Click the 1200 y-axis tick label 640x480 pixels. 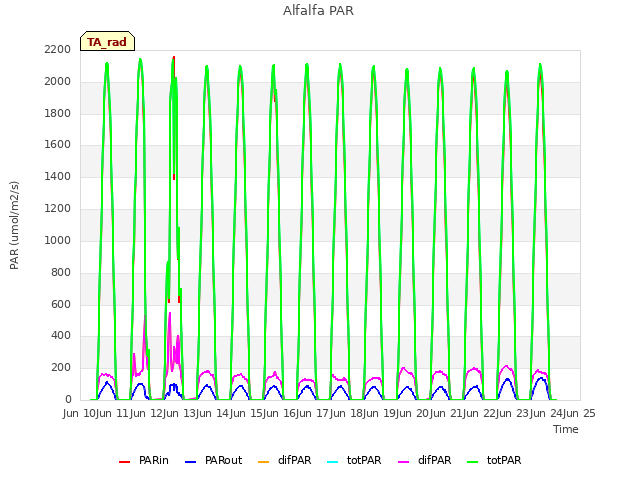click(58, 209)
